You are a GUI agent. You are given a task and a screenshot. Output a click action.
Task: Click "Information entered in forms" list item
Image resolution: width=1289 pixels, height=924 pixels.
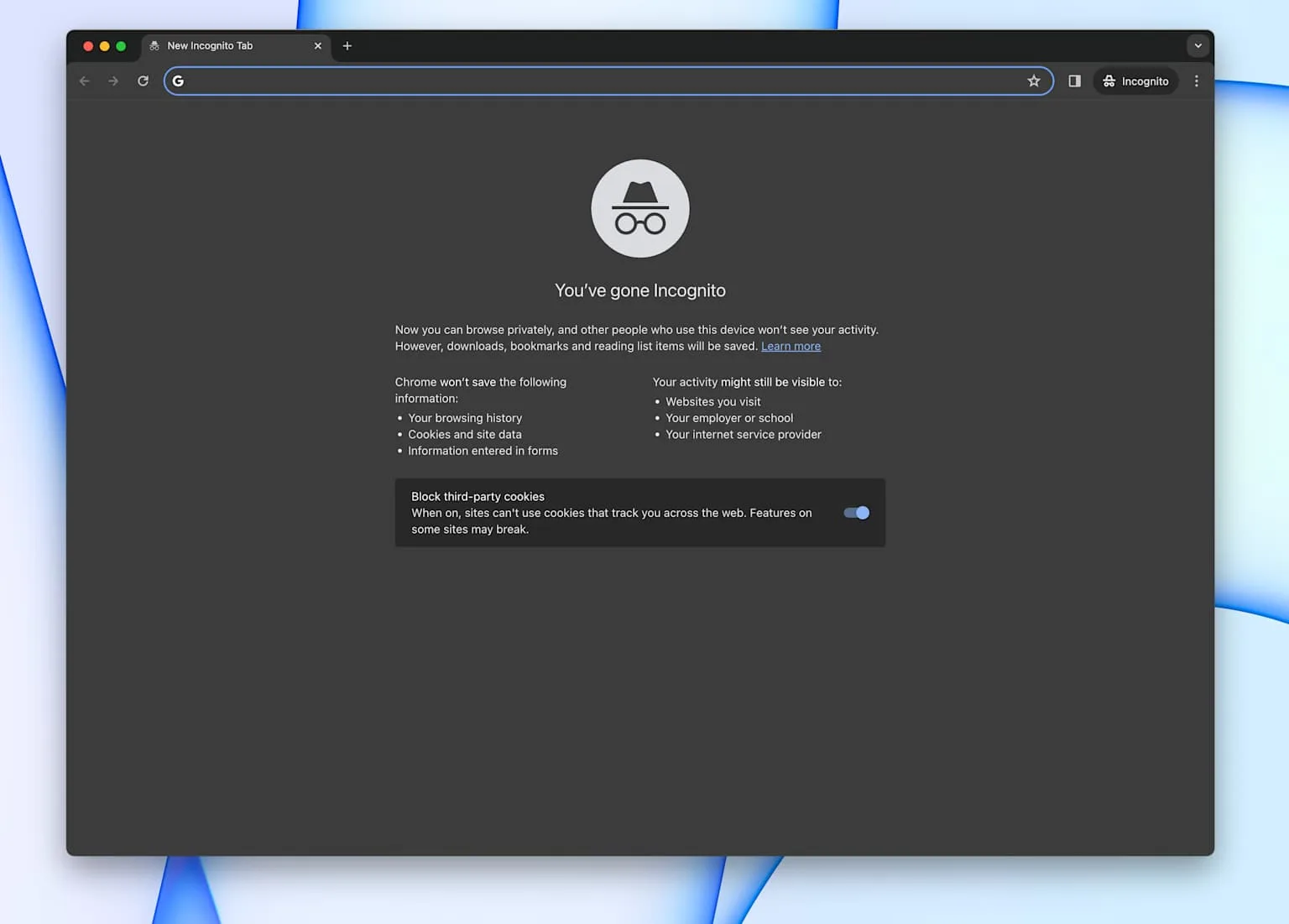483,451
